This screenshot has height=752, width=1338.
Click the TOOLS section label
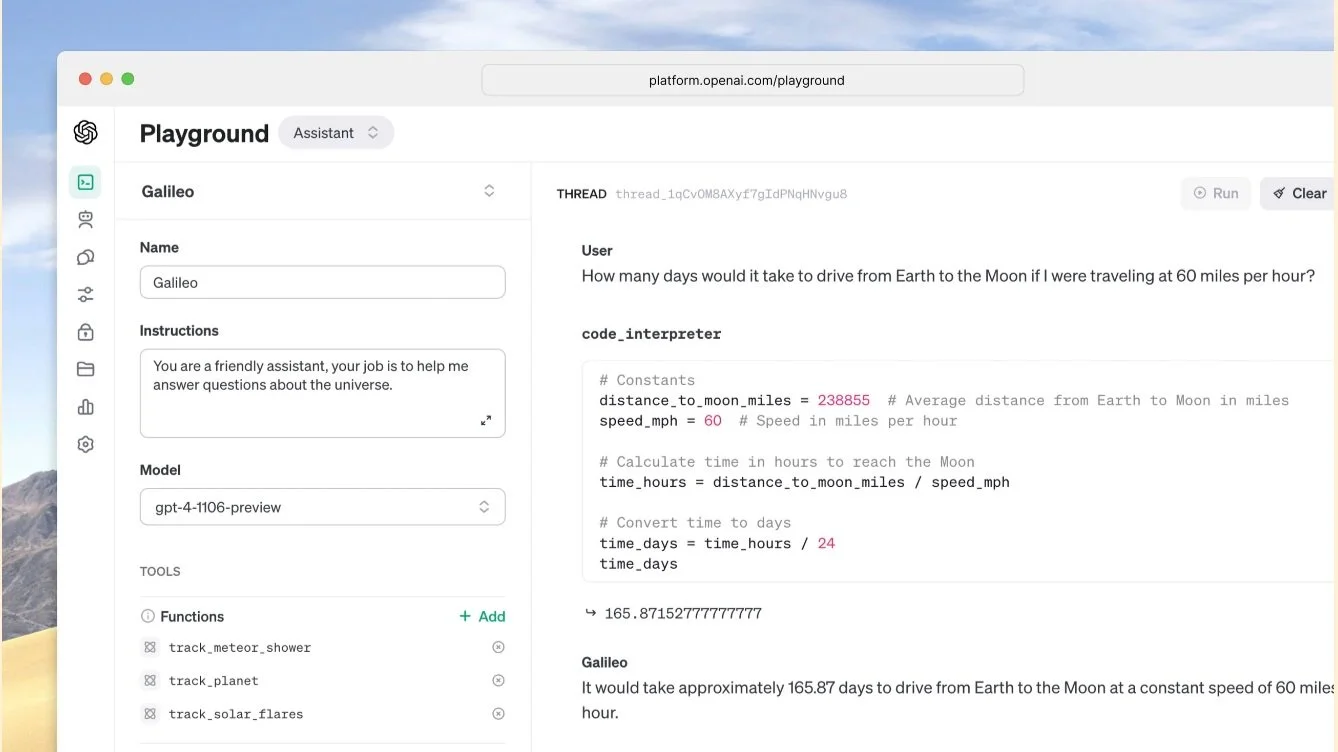point(160,572)
